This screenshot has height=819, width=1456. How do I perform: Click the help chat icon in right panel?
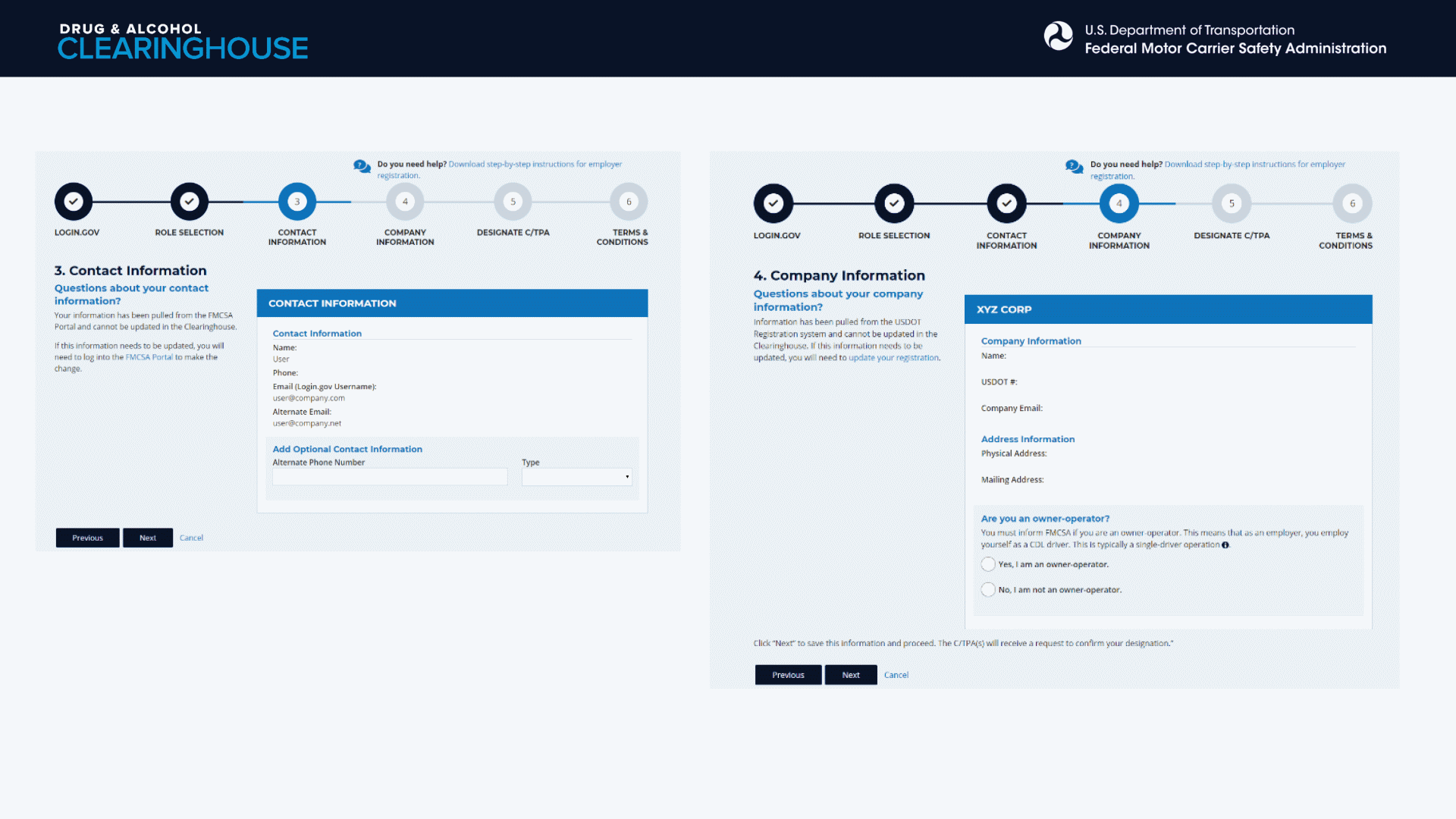pos(1074,166)
